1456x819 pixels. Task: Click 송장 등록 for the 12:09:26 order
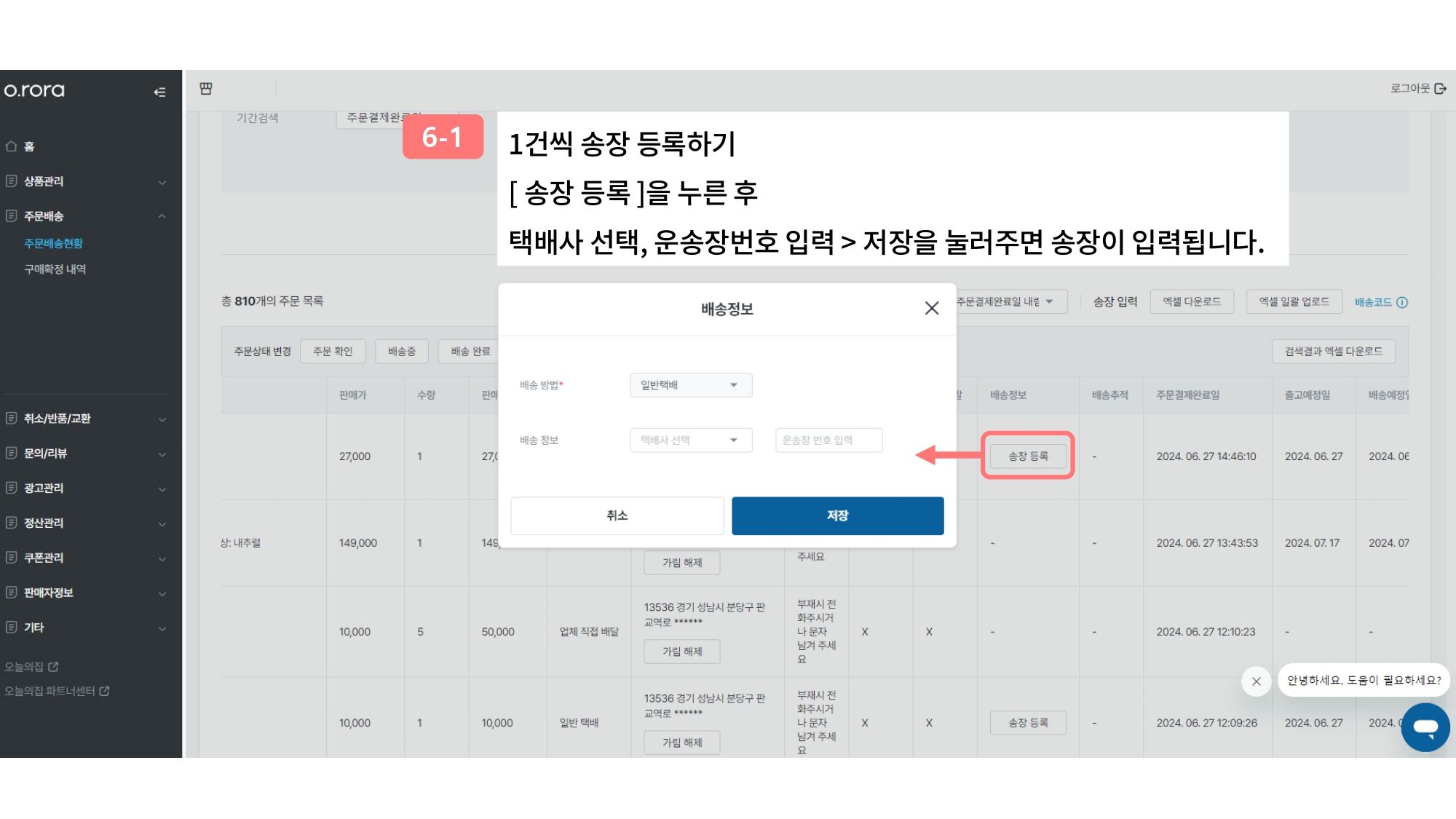(x=1028, y=723)
